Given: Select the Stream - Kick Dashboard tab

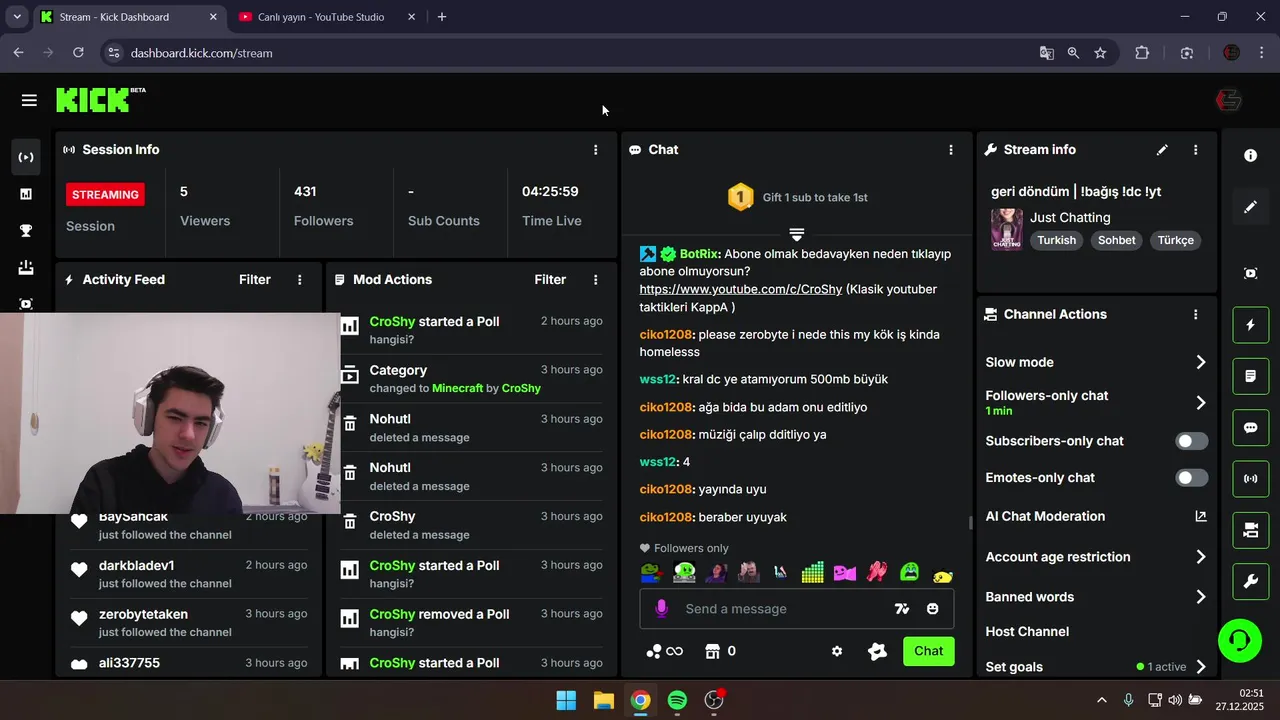Looking at the screenshot, I should click(128, 17).
